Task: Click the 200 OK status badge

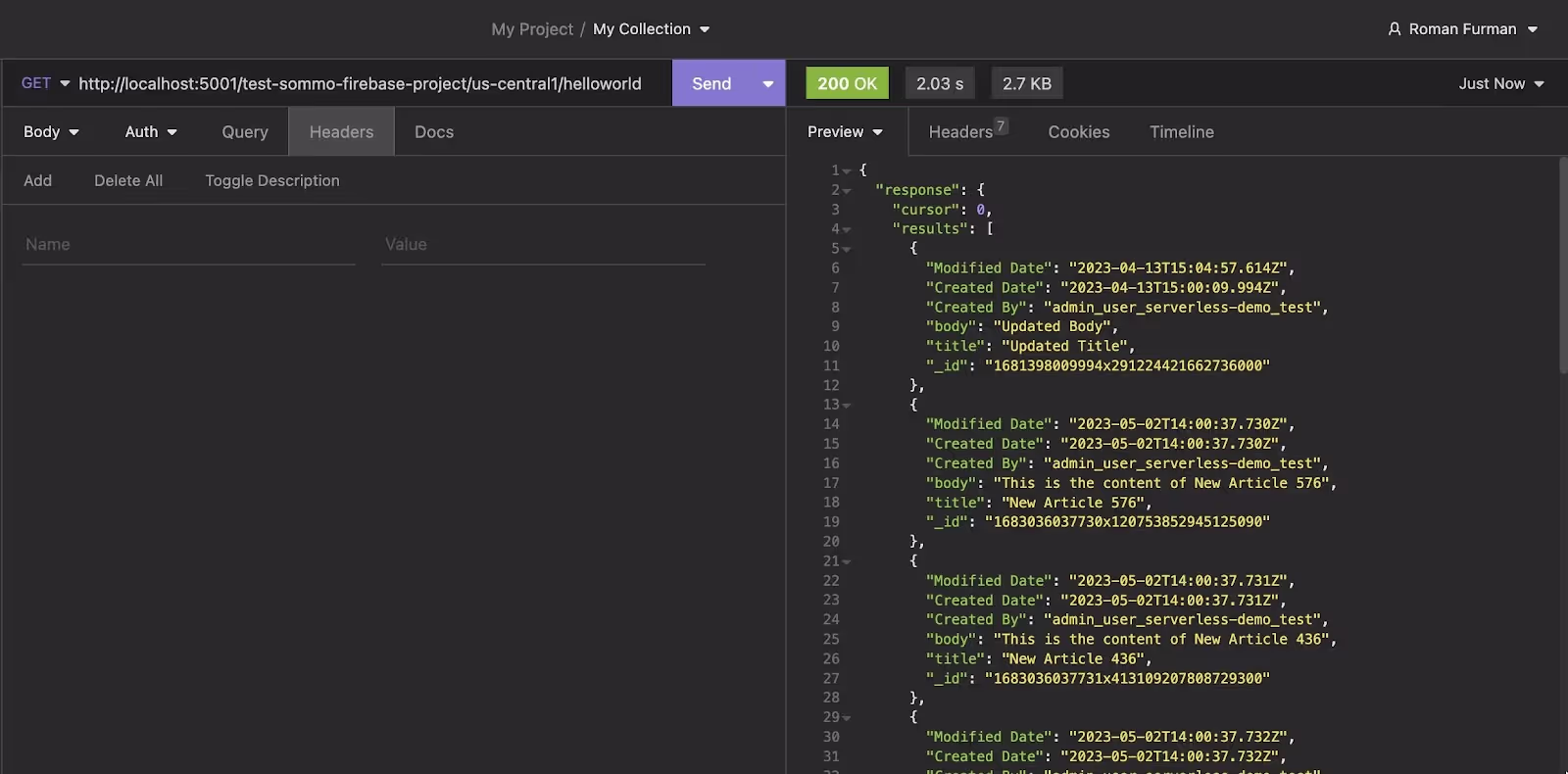Action: point(847,83)
